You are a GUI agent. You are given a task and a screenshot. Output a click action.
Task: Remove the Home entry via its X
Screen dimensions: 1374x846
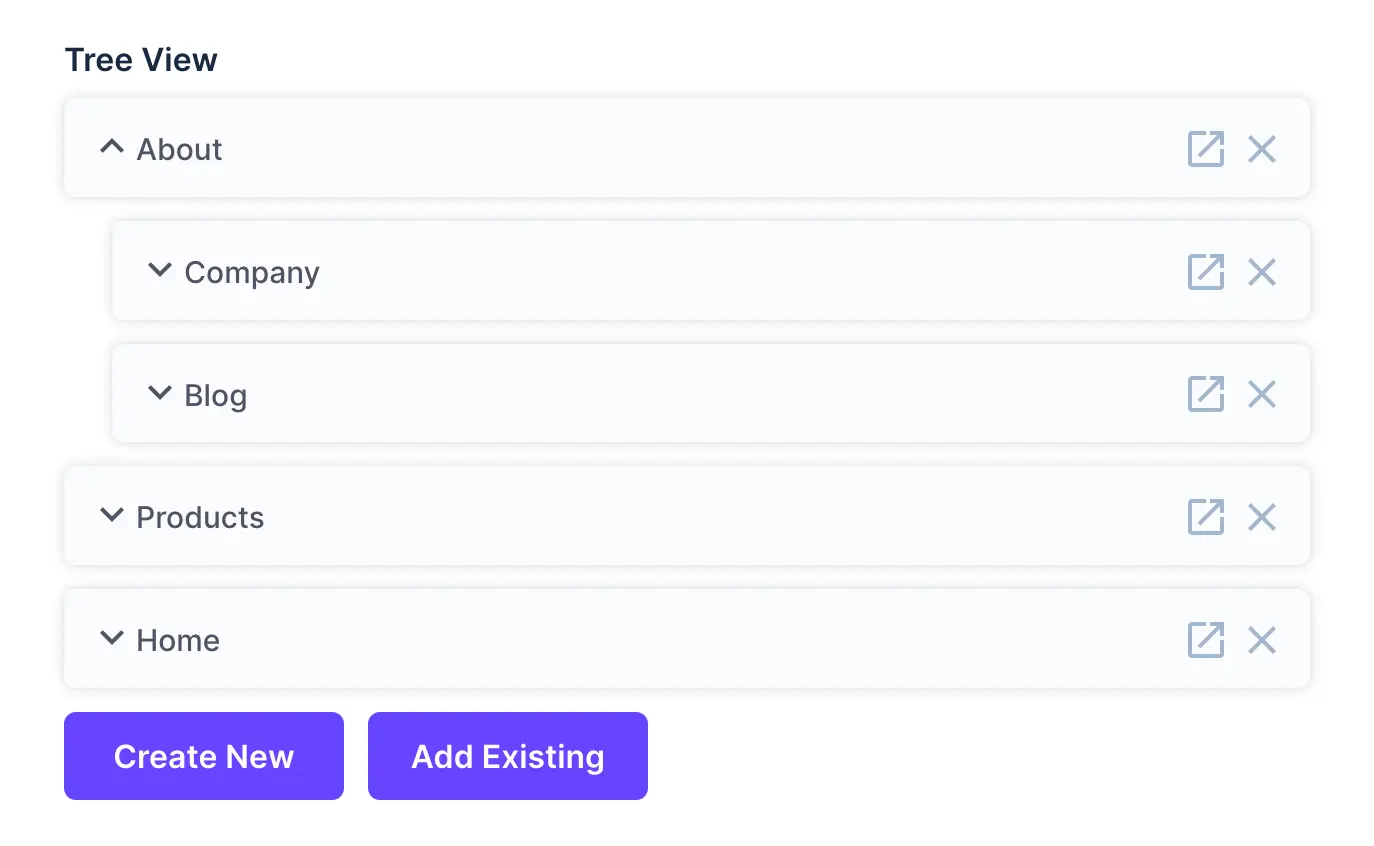coord(1261,640)
